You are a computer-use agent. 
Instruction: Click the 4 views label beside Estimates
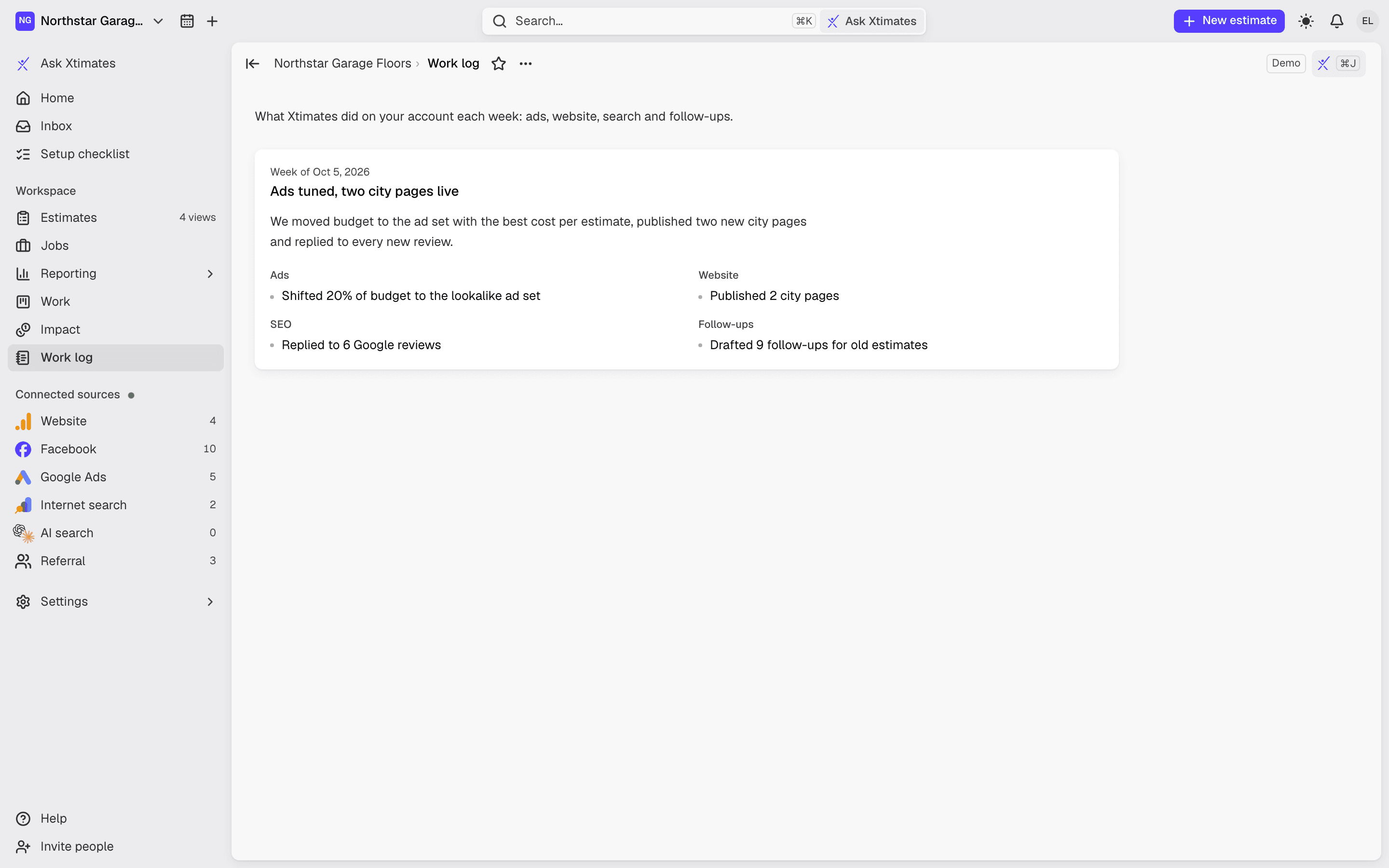pyautogui.click(x=197, y=217)
